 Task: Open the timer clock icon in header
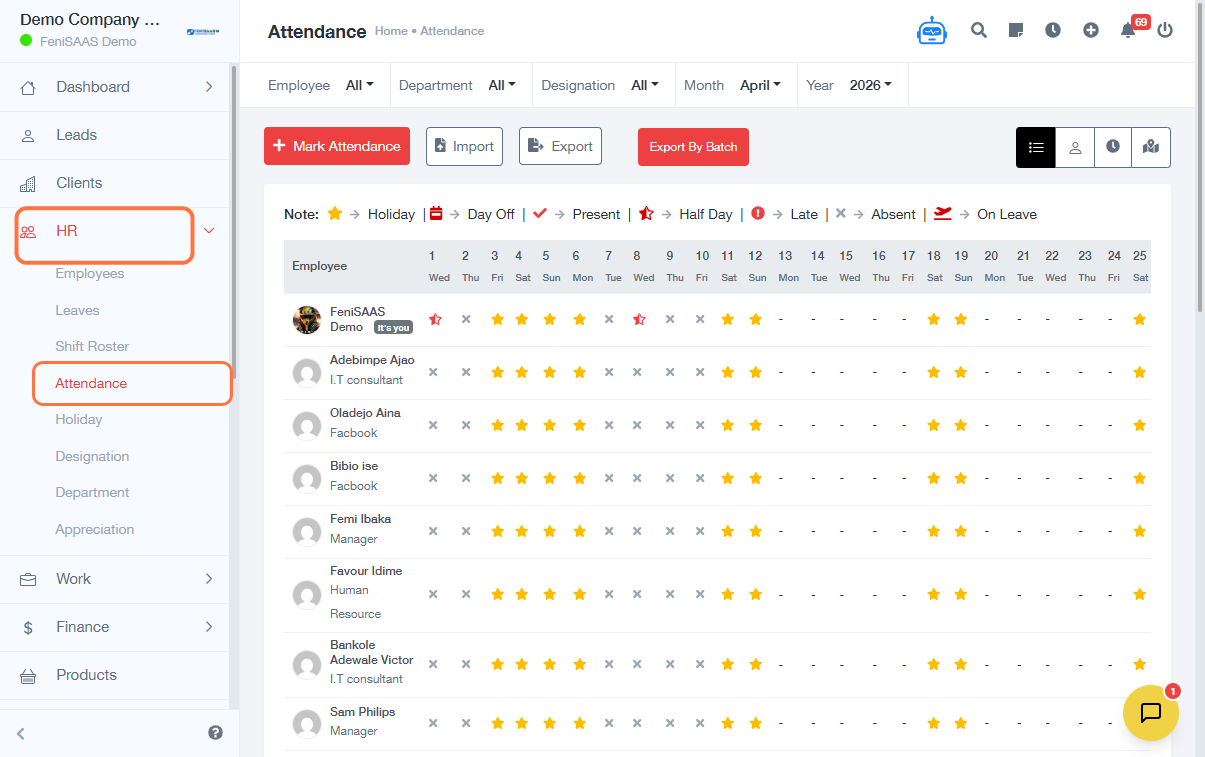coord(1053,30)
